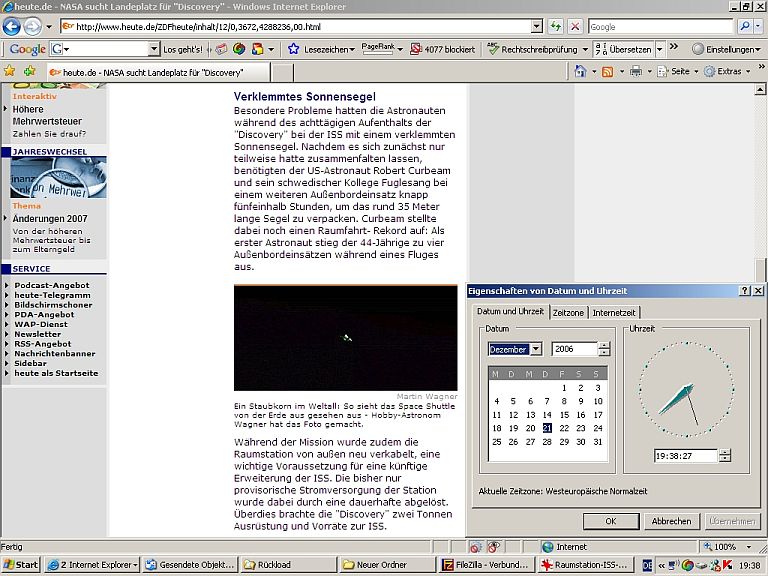Click the search magnifier icon
This screenshot has height=576, width=768.
pos(743,27)
